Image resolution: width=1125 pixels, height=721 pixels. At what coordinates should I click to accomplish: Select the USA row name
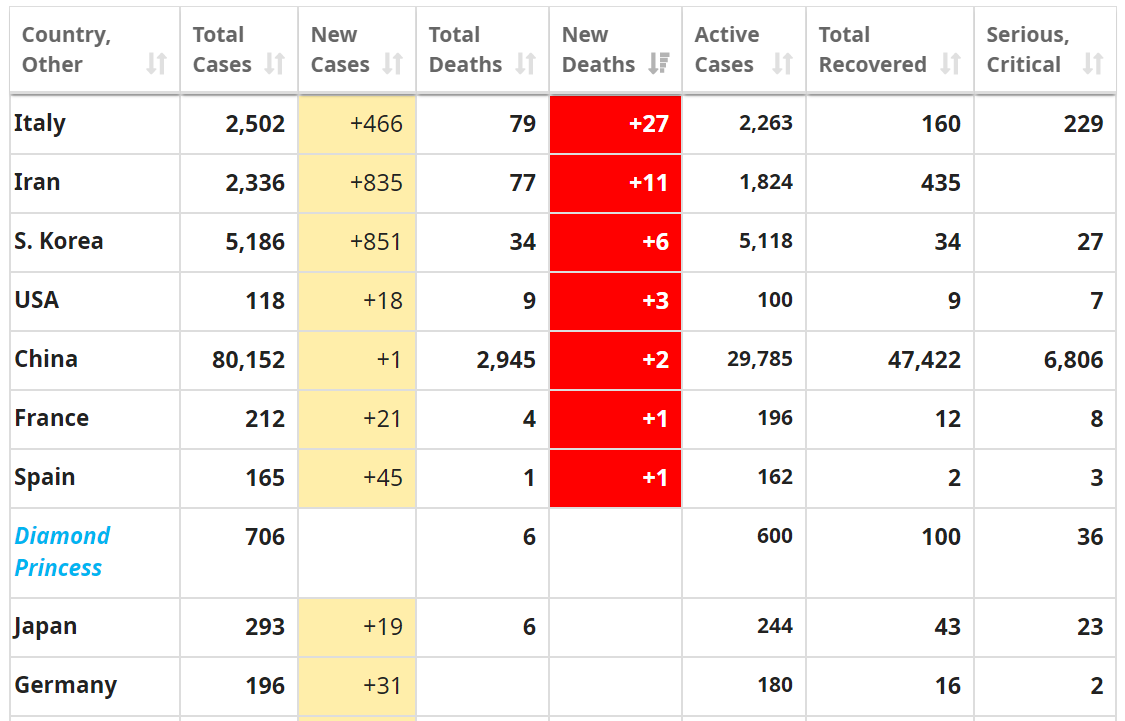tap(37, 300)
